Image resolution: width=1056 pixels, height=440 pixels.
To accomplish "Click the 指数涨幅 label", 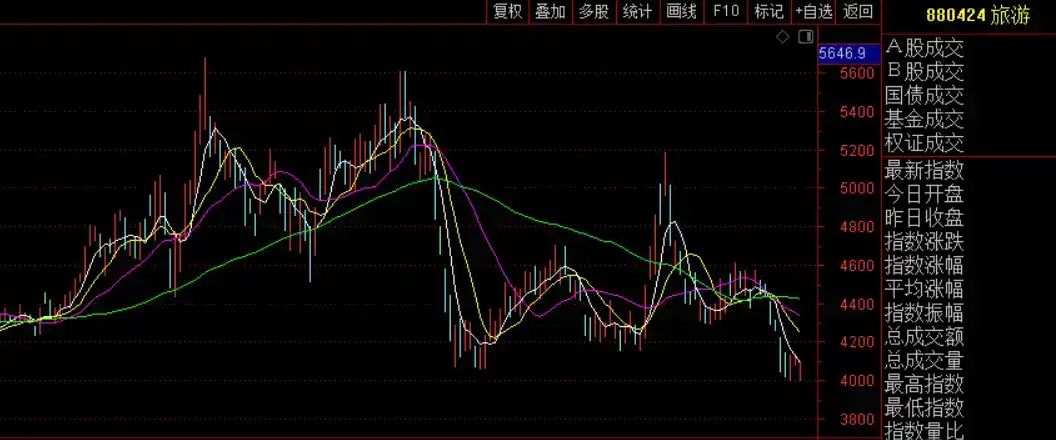I will [924, 265].
